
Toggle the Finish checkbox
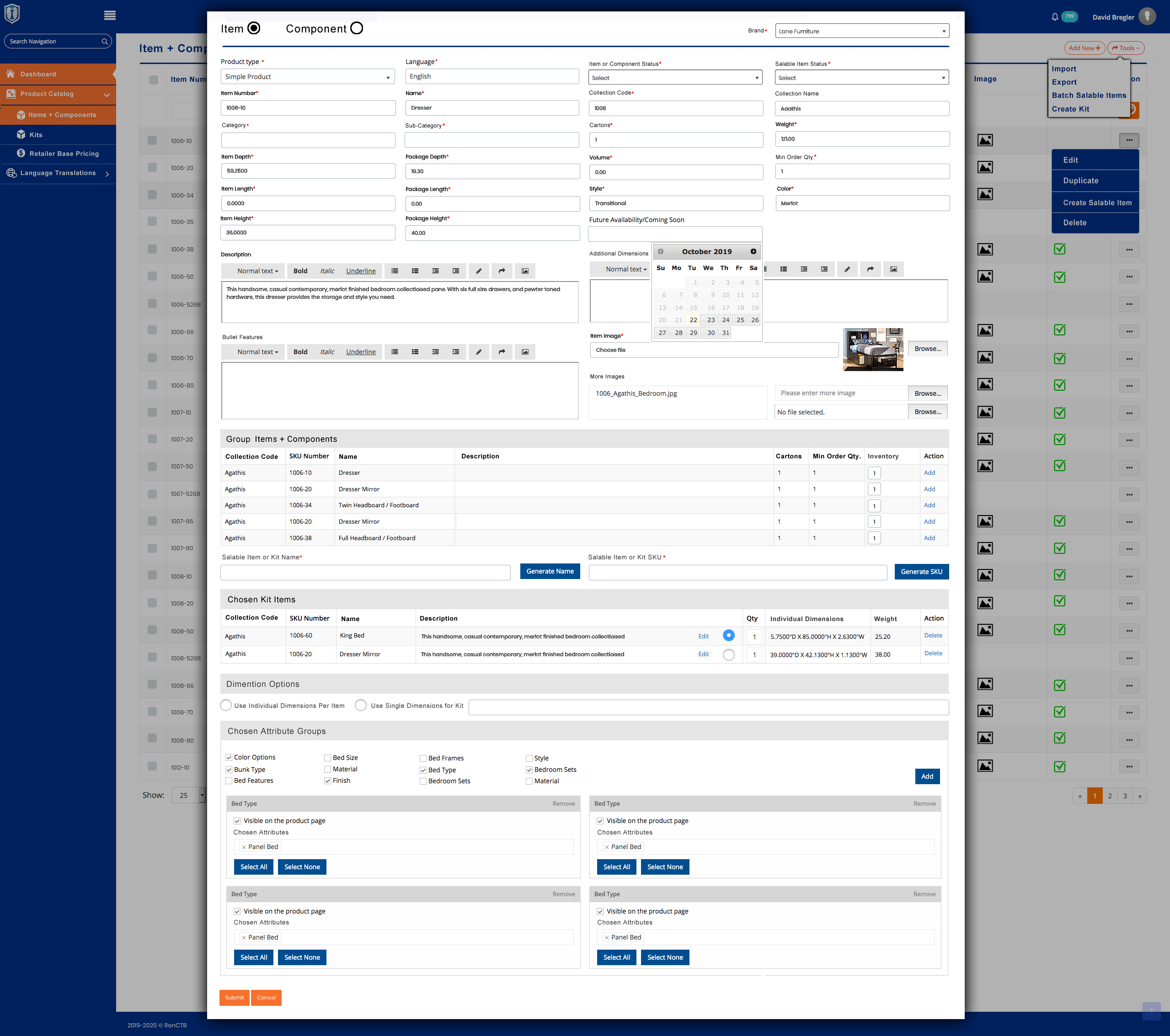[x=327, y=781]
